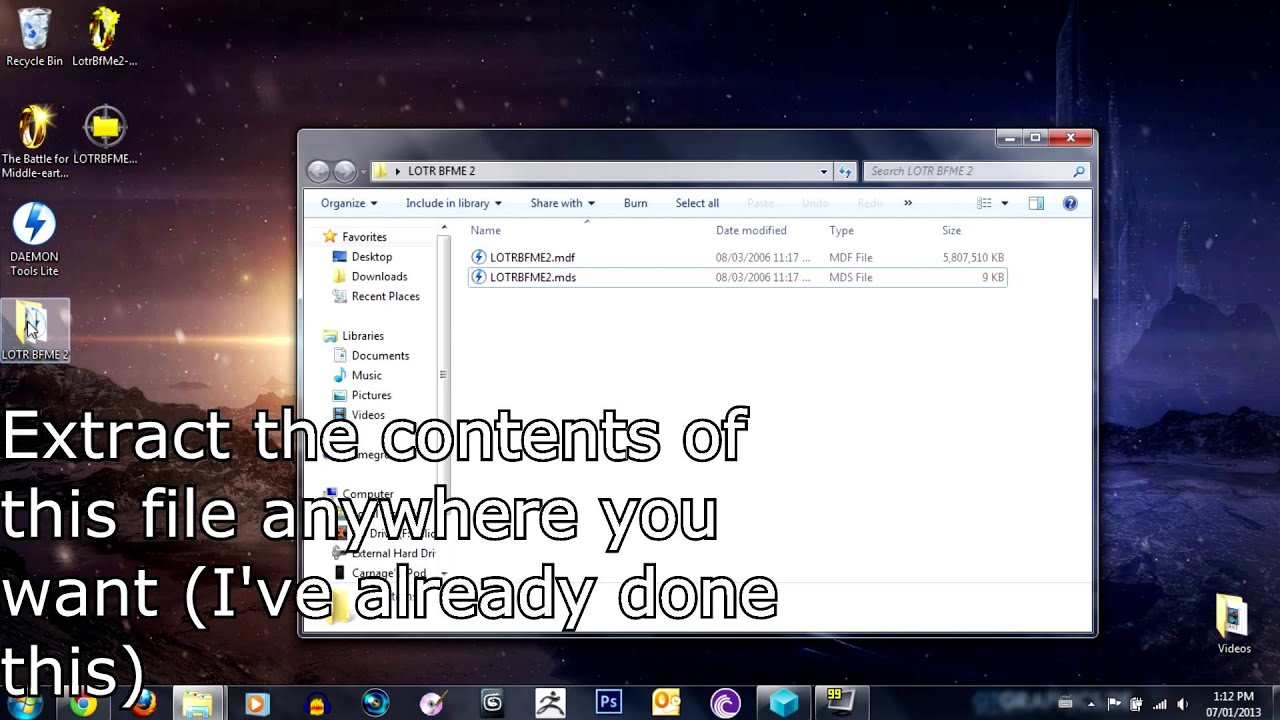Sort files by the Name column

(x=486, y=230)
